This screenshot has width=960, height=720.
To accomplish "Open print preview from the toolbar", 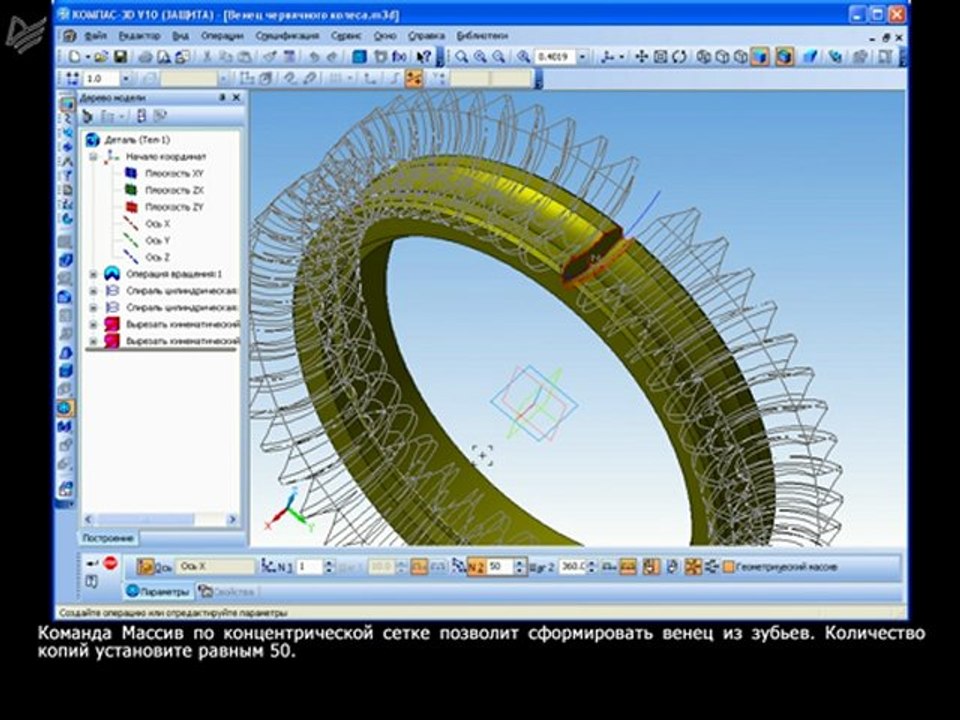I will tap(164, 57).
